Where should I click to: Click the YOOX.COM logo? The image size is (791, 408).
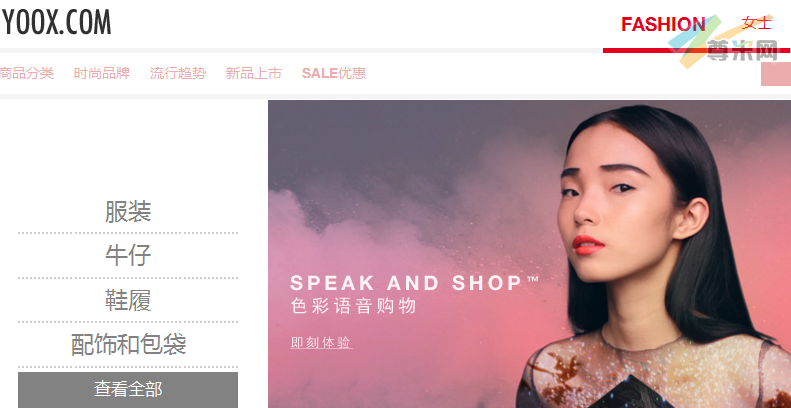[x=56, y=23]
